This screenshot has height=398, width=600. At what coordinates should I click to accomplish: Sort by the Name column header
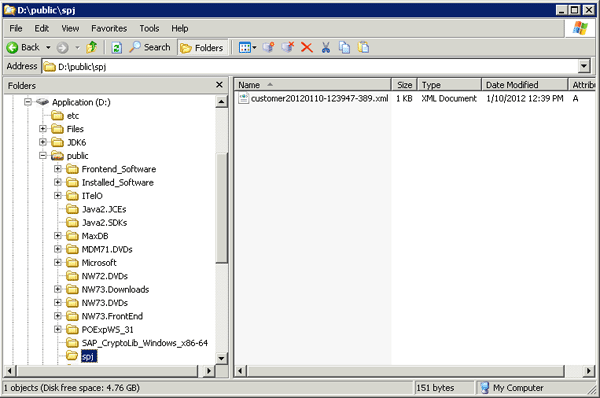click(x=313, y=85)
